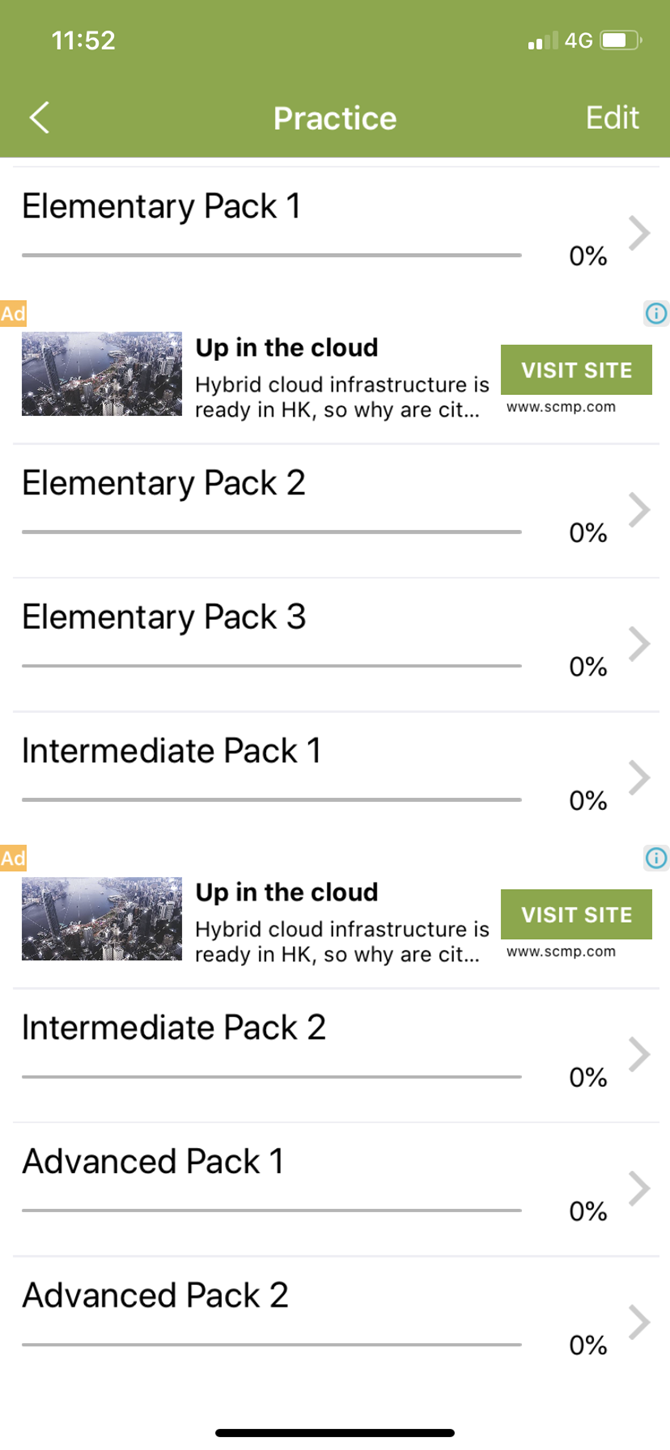
Task: Open Intermediate Pack 2 chevron arrow
Action: point(639,1054)
